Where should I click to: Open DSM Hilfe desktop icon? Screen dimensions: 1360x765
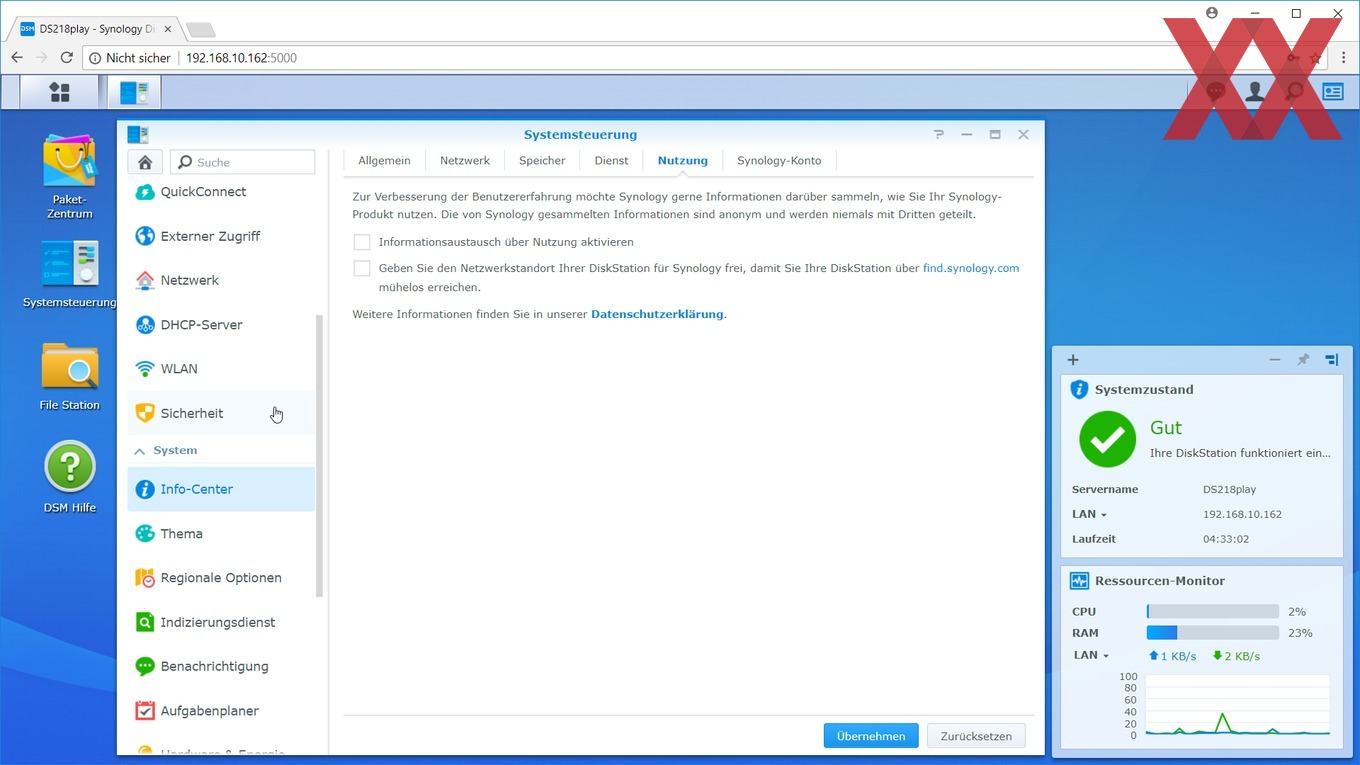coord(70,478)
